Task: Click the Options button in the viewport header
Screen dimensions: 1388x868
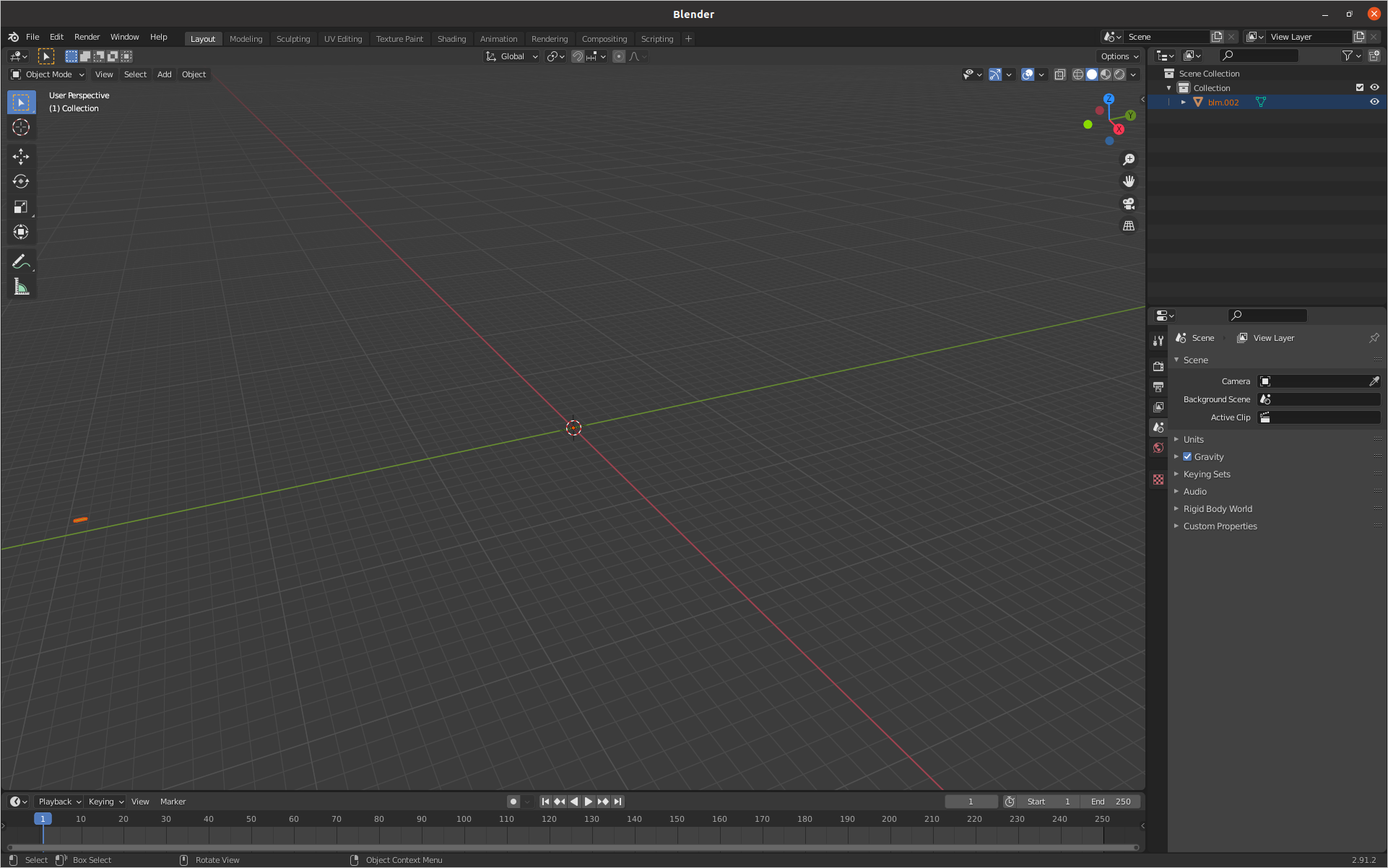Action: coord(1118,56)
